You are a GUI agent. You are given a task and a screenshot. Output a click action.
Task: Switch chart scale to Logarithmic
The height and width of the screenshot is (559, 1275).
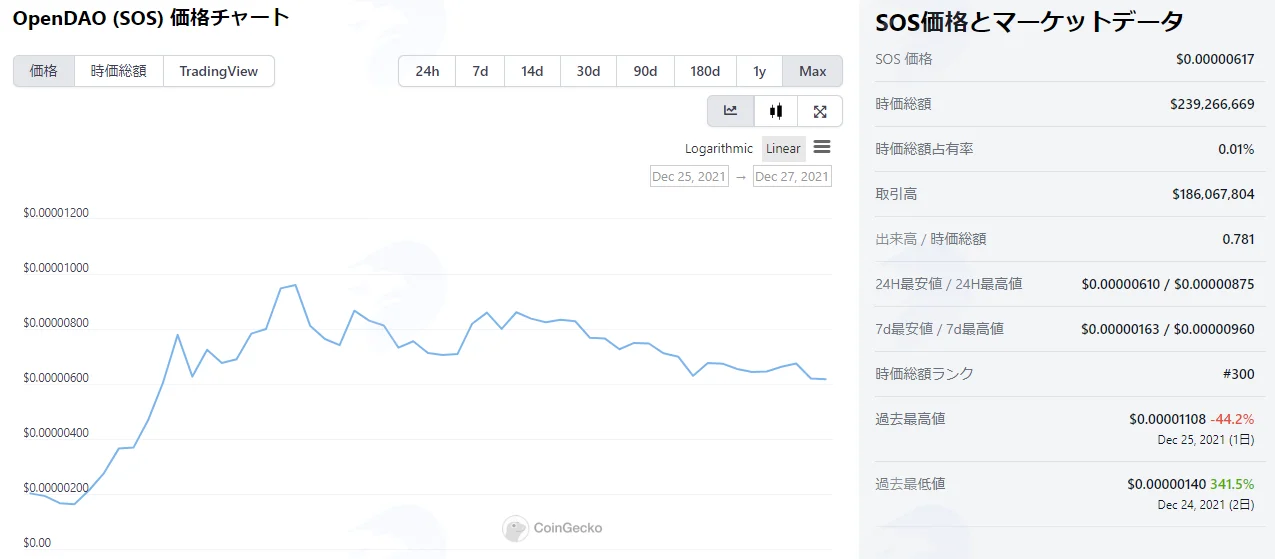pyautogui.click(x=719, y=148)
